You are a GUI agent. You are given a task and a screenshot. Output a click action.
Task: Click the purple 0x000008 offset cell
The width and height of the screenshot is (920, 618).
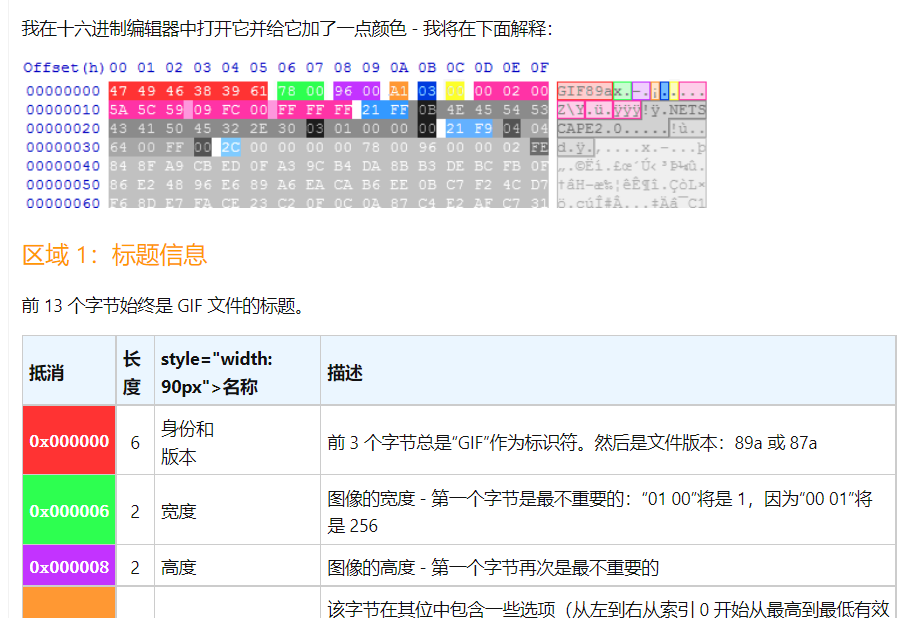coord(69,566)
